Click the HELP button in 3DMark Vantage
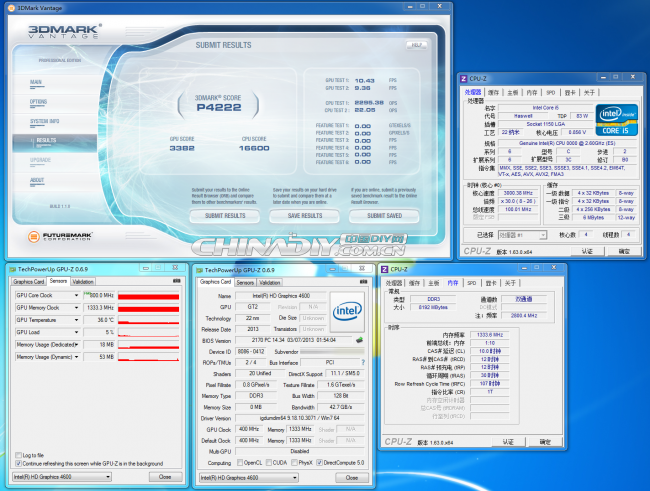This screenshot has height=491, width=650. pyautogui.click(x=417, y=45)
